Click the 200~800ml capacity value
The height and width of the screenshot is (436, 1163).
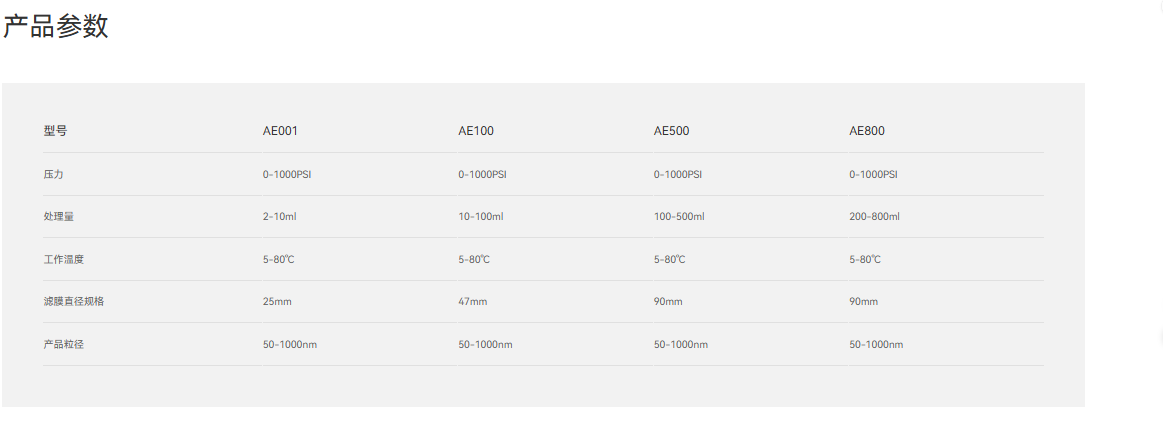coord(875,217)
